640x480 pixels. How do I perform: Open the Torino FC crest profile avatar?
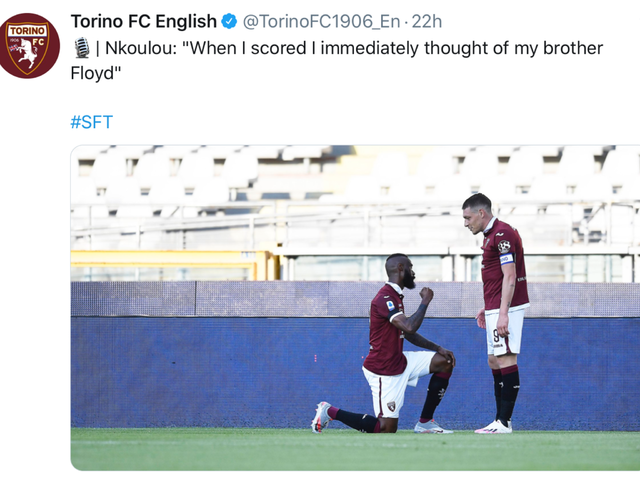[x=29, y=46]
